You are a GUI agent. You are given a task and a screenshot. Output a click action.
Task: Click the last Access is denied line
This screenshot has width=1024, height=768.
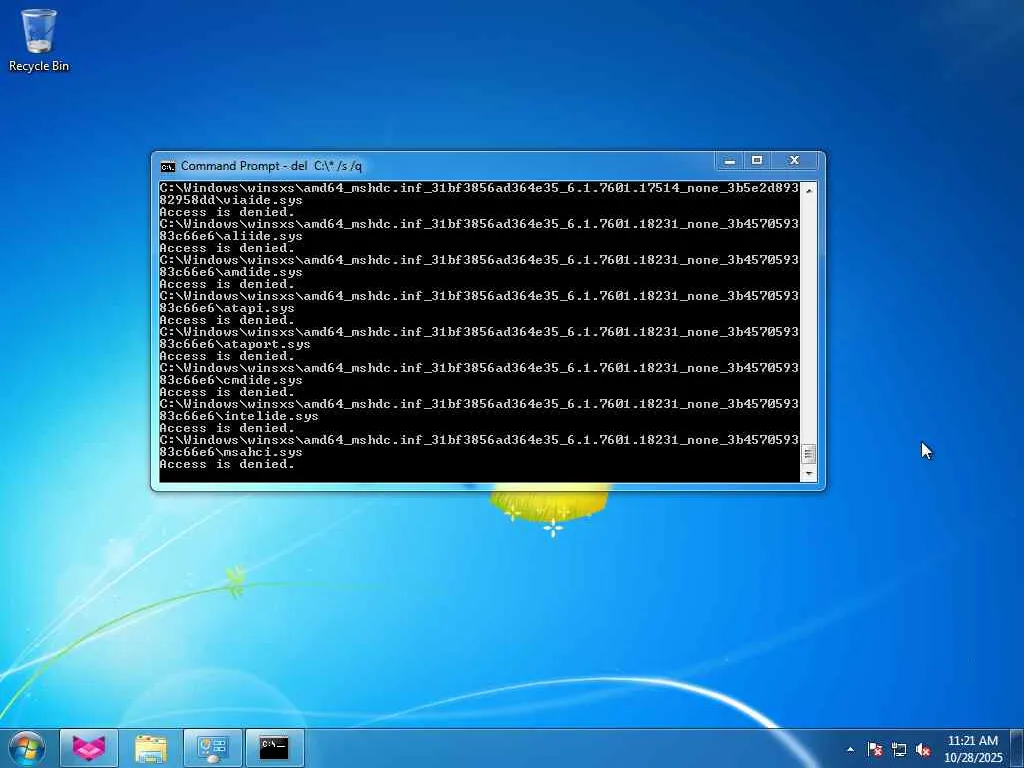pyautogui.click(x=227, y=464)
